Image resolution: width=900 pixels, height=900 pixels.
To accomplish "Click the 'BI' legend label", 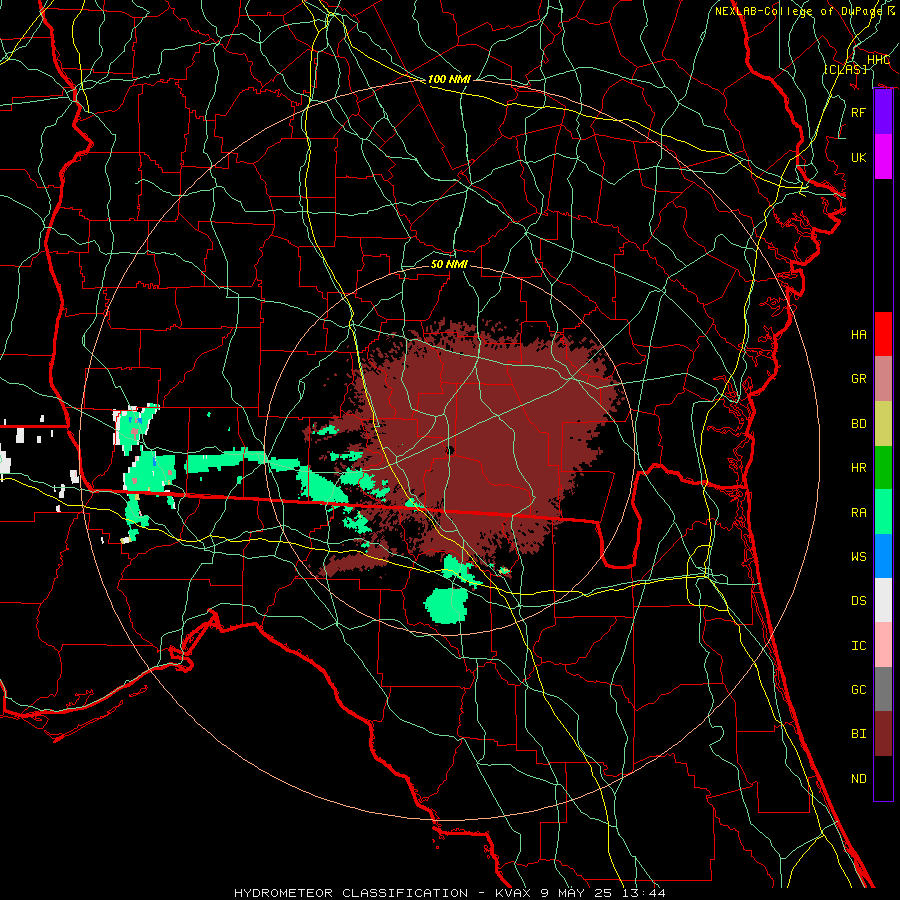I will (858, 734).
